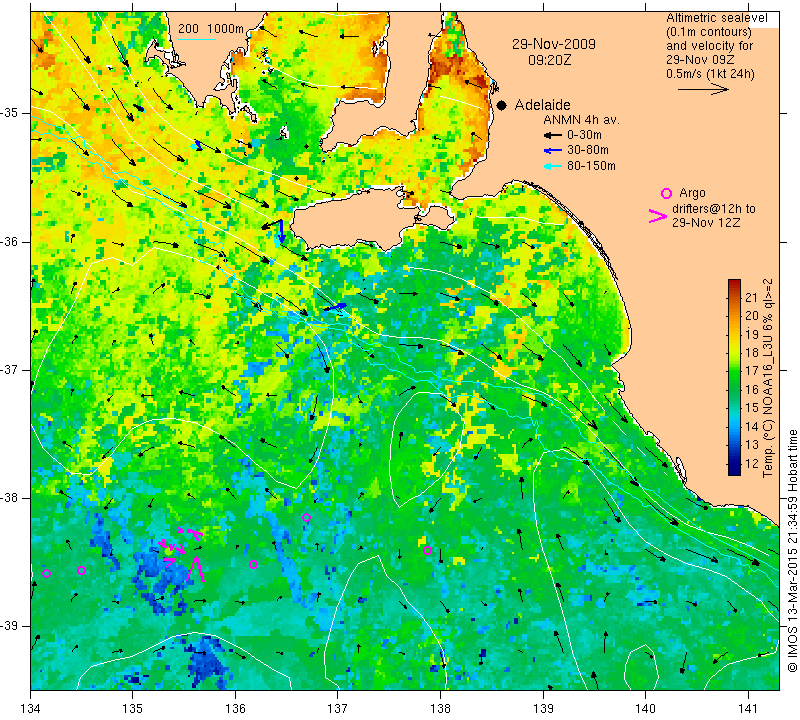This screenshot has height=720, width=800.
Task: Click the 'Adelaide' city label
Action: pyautogui.click(x=542, y=105)
